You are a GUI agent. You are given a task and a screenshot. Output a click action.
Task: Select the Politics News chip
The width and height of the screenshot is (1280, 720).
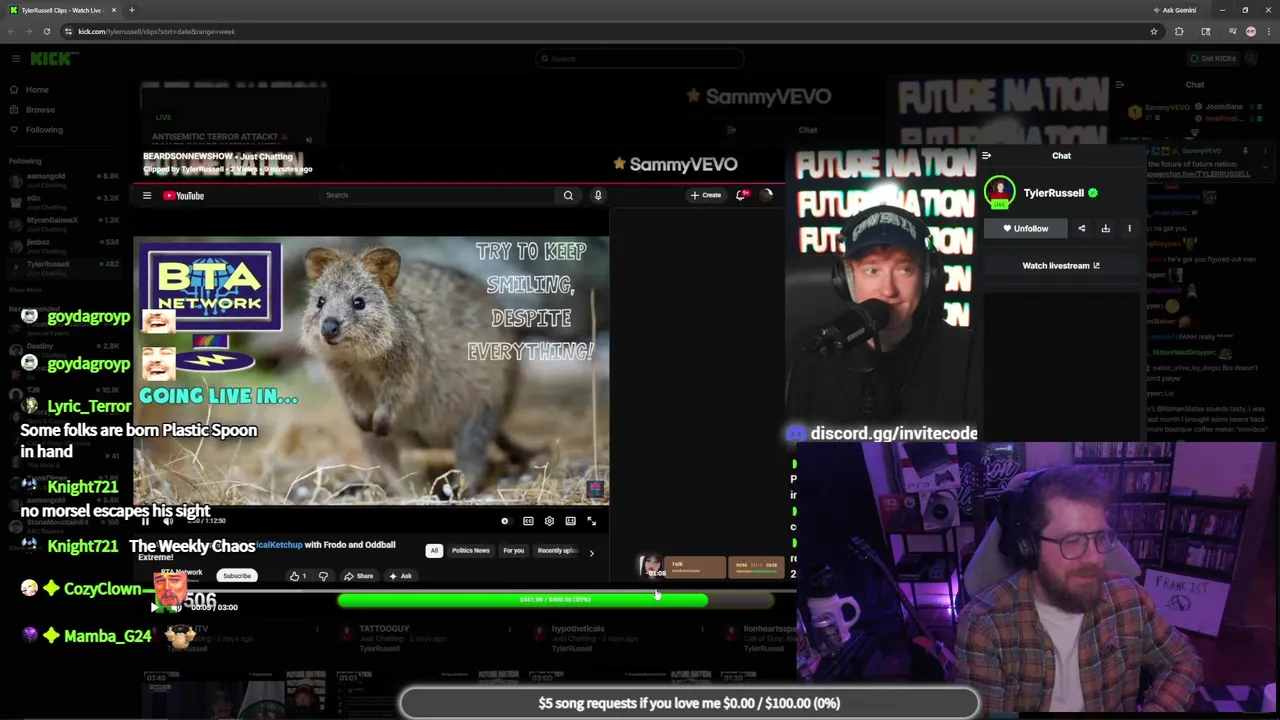click(x=470, y=551)
